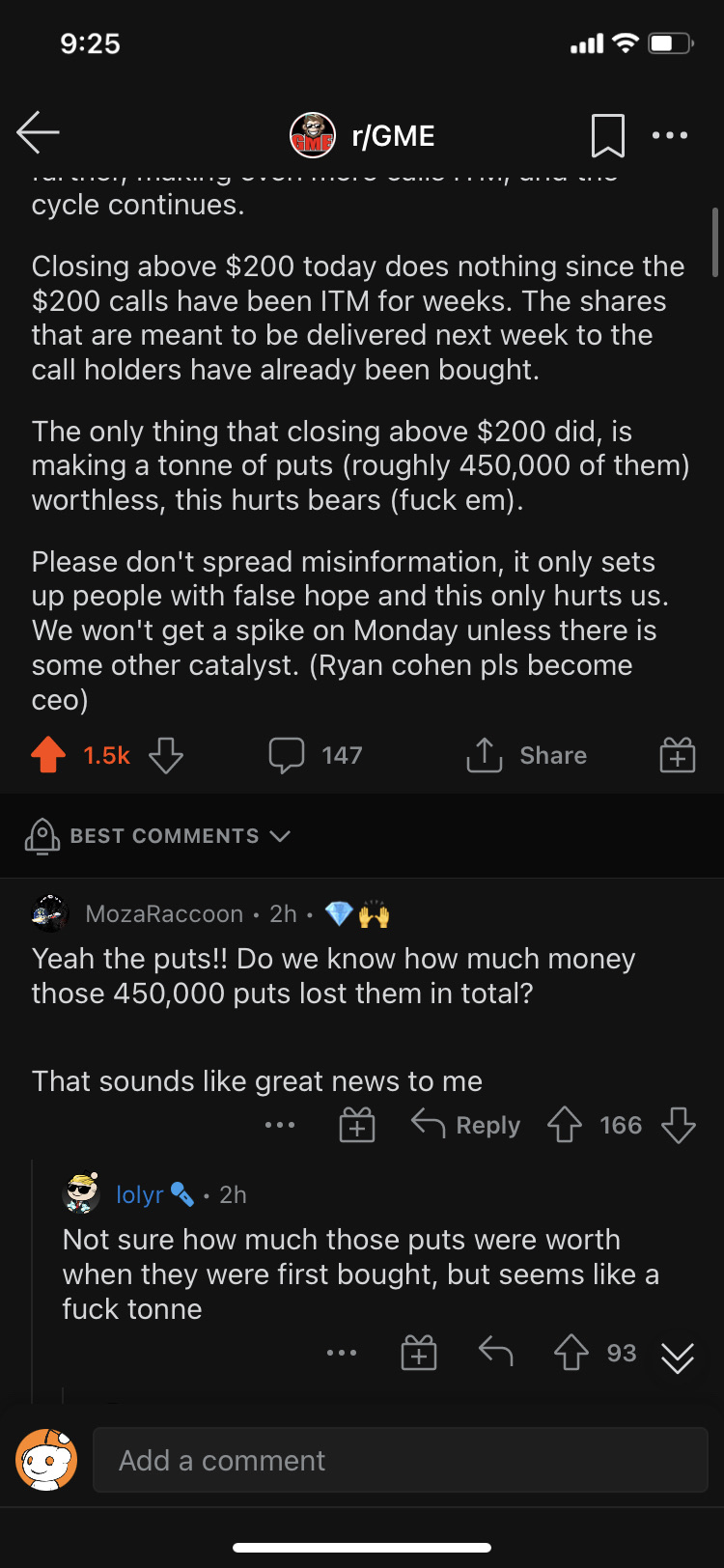
Task: Open MozaRaccoon's user profile
Action: point(164,913)
